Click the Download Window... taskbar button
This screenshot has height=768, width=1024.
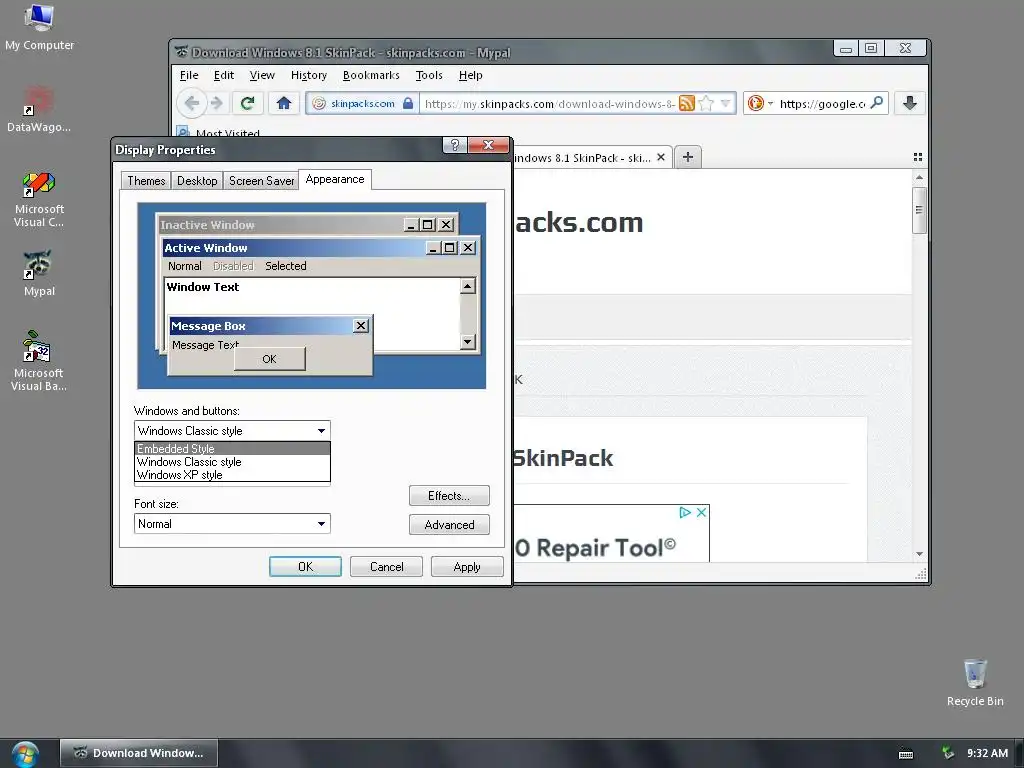point(138,753)
